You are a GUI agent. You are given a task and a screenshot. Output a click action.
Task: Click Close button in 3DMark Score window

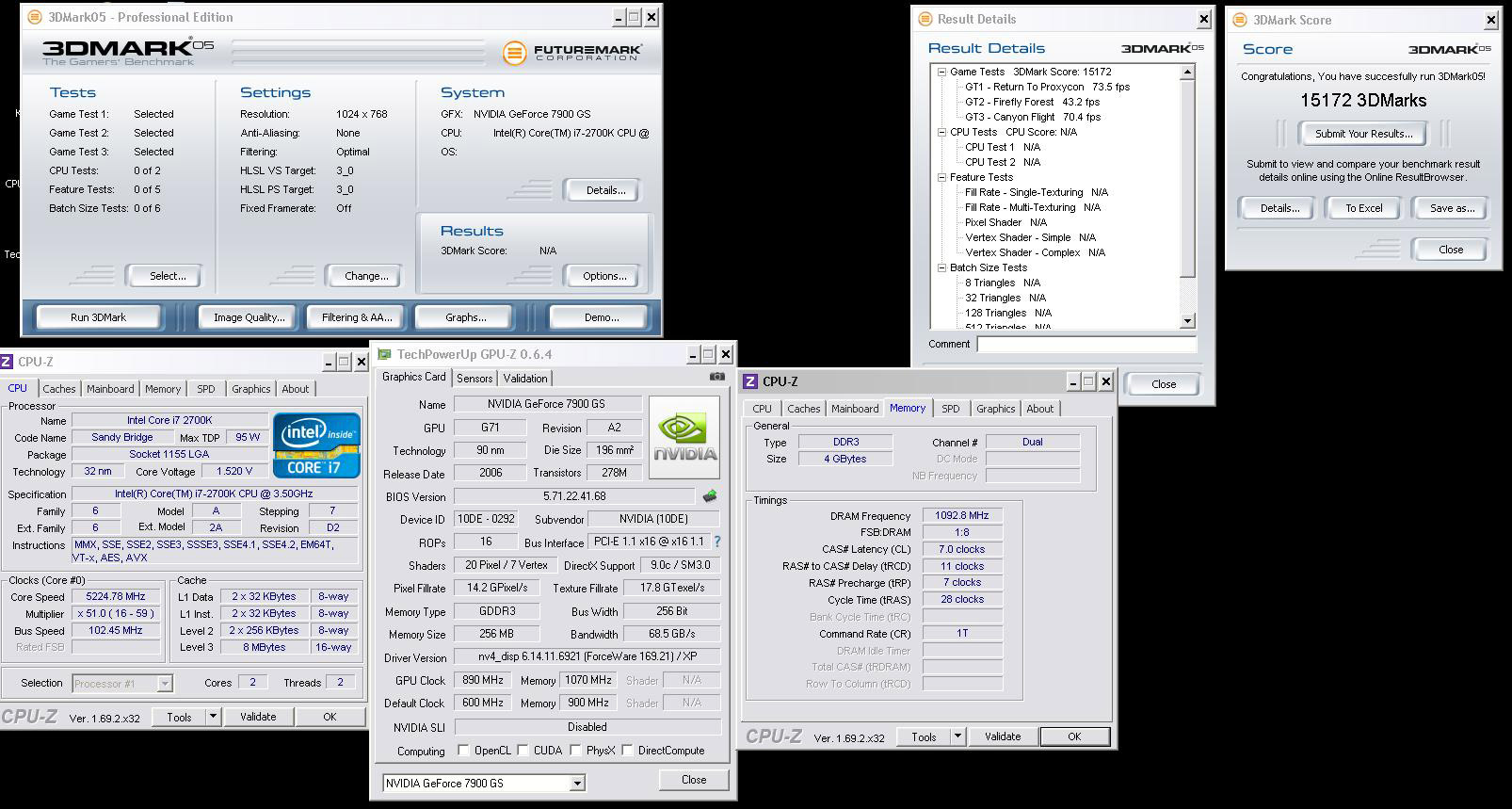(x=1450, y=250)
